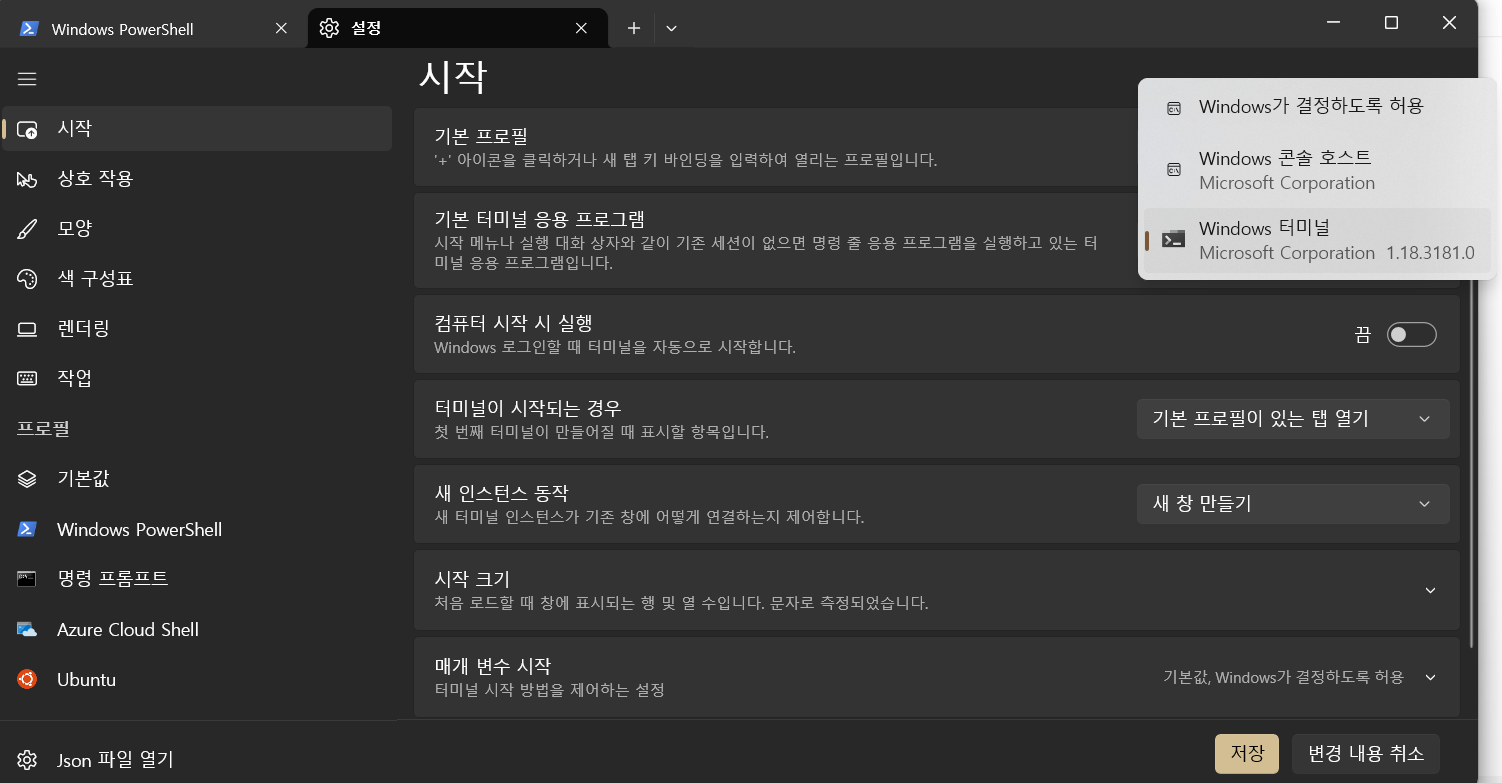Go to 모양 settings page
The width and height of the screenshot is (1502, 783).
point(197,229)
